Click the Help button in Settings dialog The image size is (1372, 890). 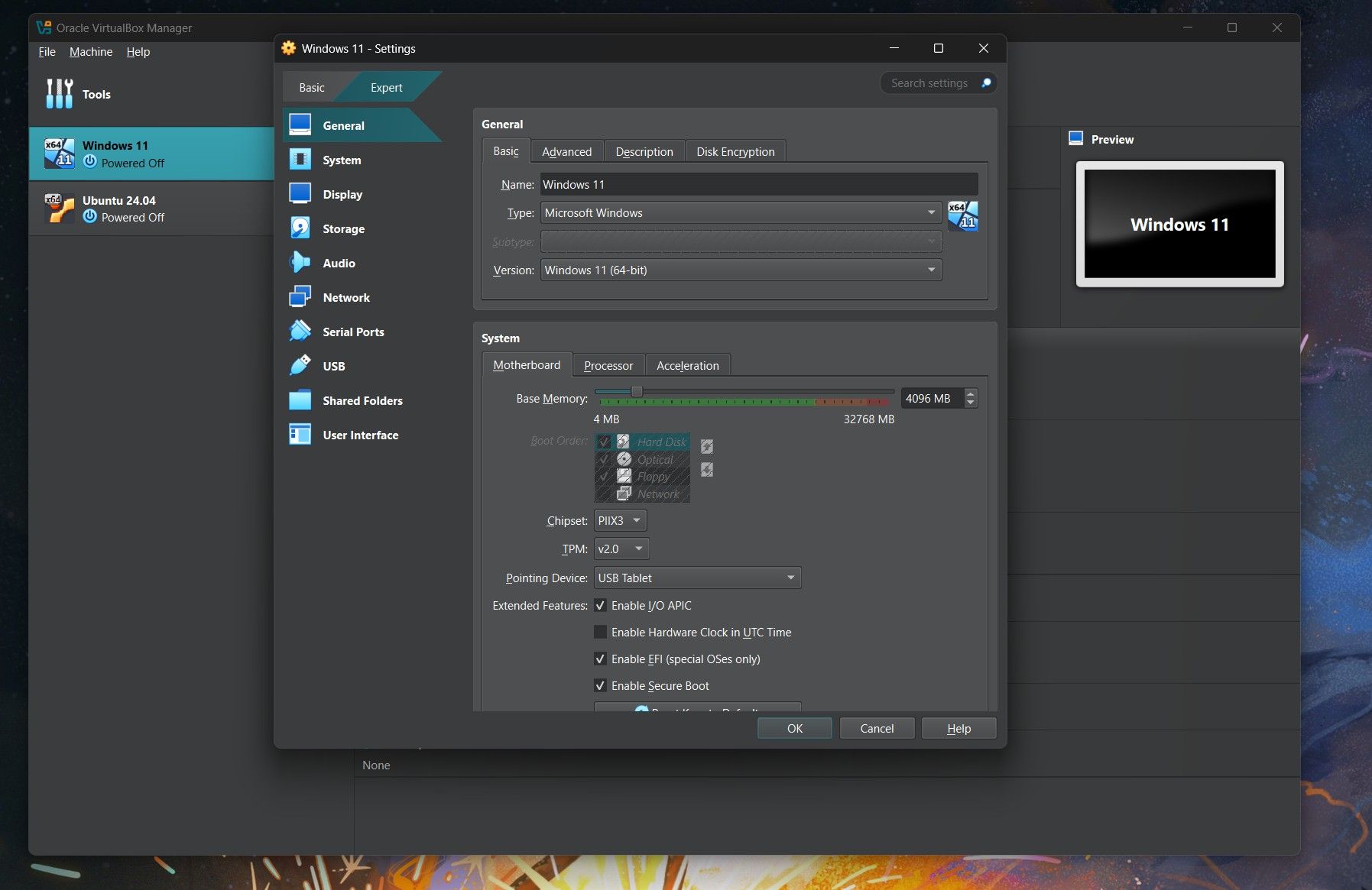click(958, 728)
